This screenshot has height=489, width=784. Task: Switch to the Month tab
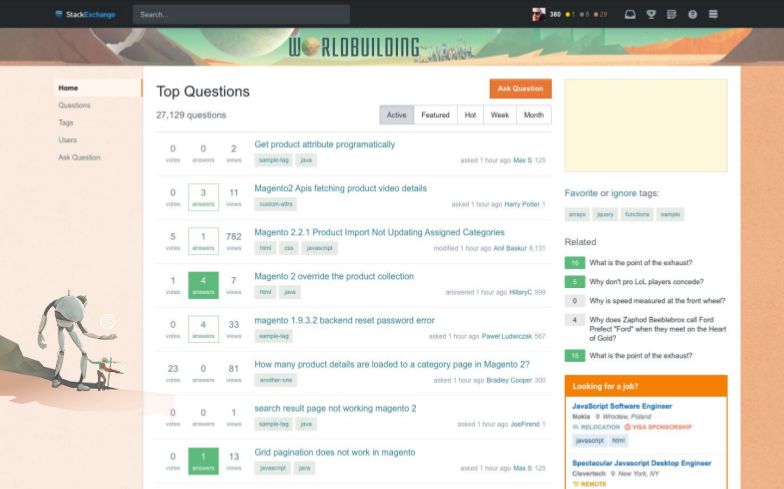click(534, 115)
